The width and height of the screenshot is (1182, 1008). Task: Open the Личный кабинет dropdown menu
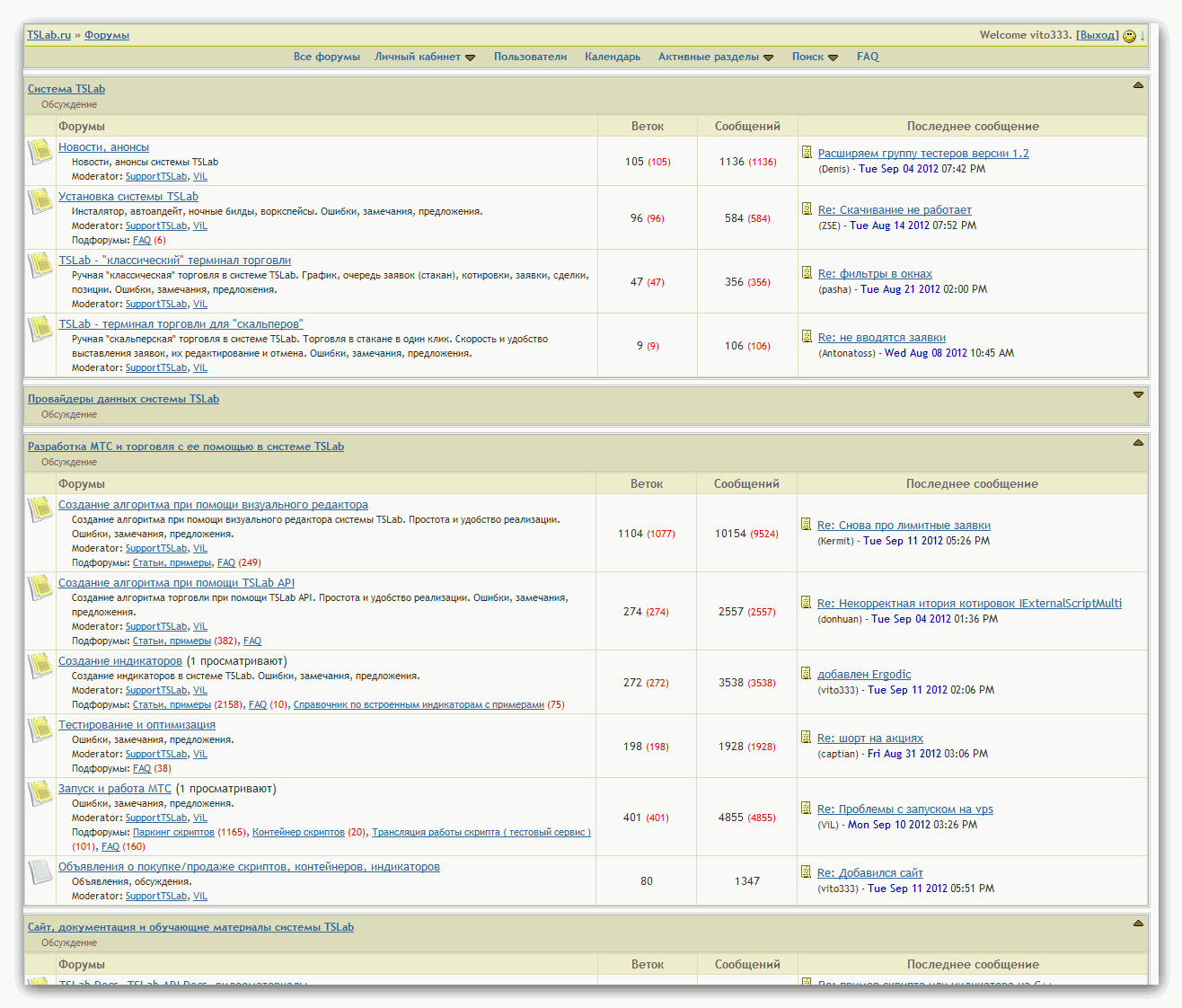click(x=425, y=57)
